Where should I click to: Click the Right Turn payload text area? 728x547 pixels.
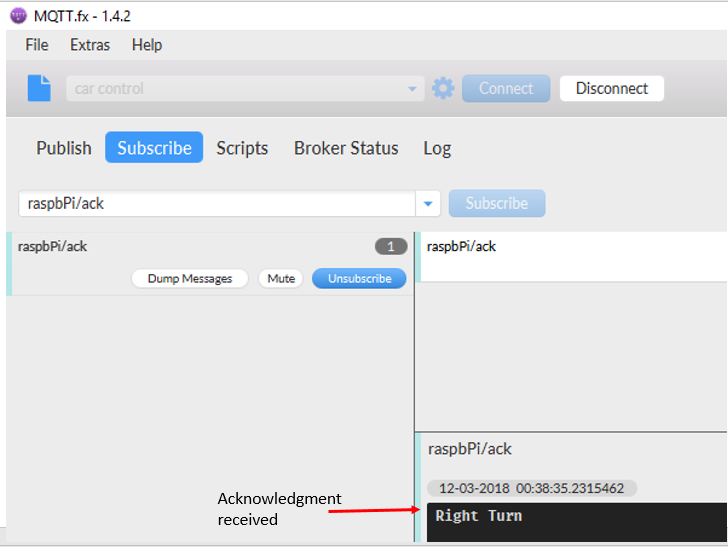(577, 522)
